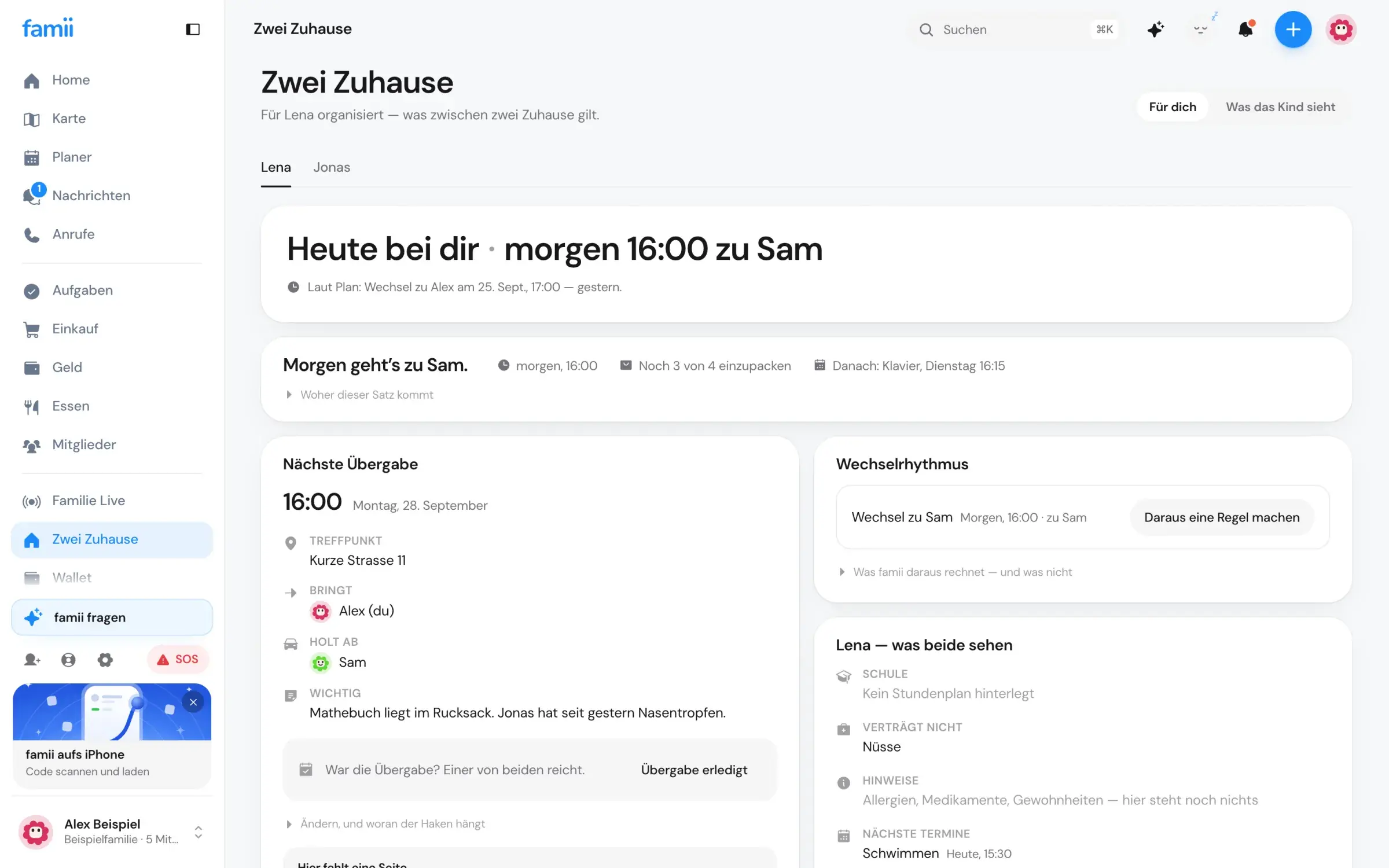This screenshot has height=868, width=1389.
Task: Open Einkauf shopping list
Action: [x=112, y=329]
